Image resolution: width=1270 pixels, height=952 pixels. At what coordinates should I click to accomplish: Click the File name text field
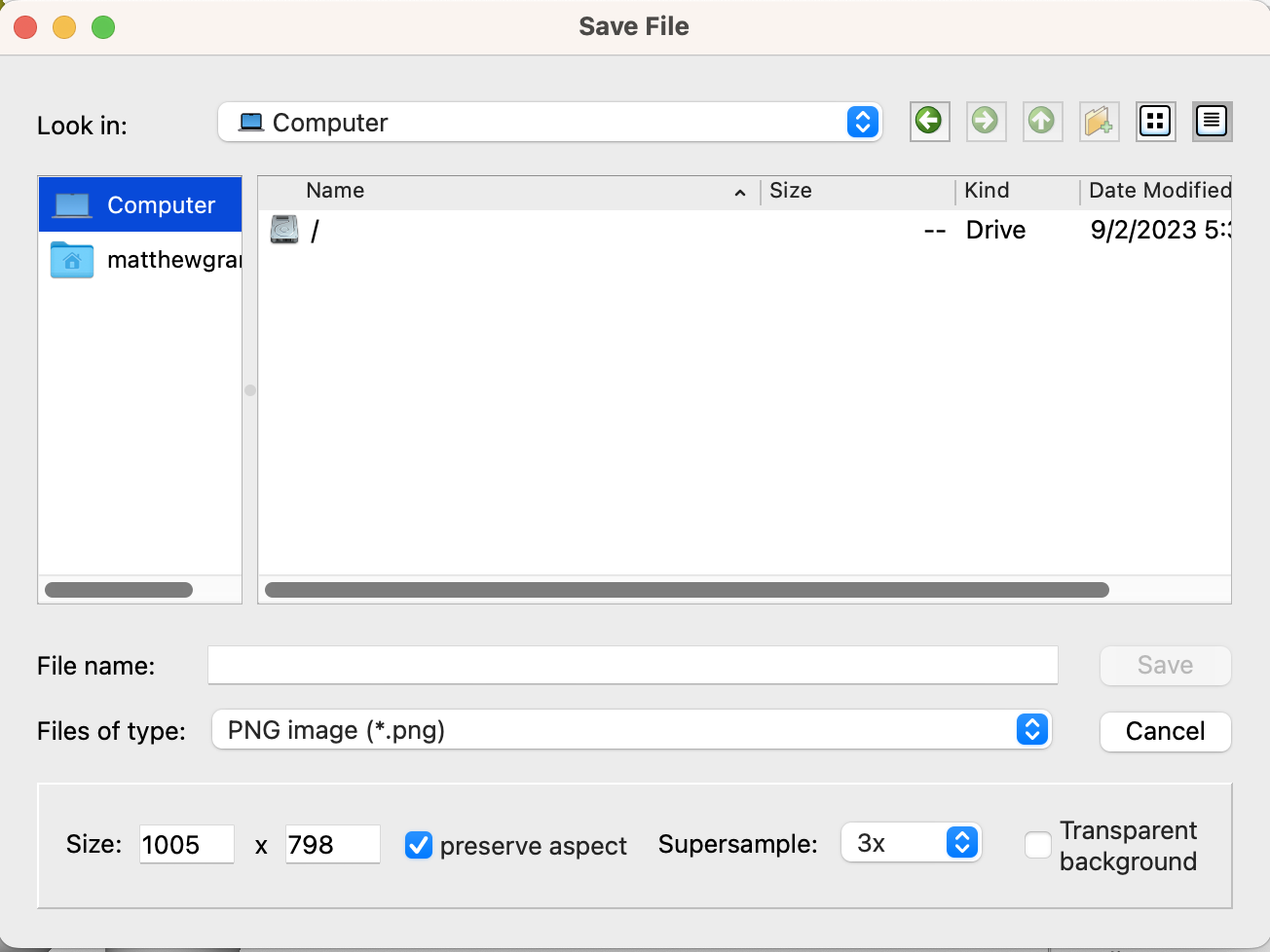tap(632, 666)
